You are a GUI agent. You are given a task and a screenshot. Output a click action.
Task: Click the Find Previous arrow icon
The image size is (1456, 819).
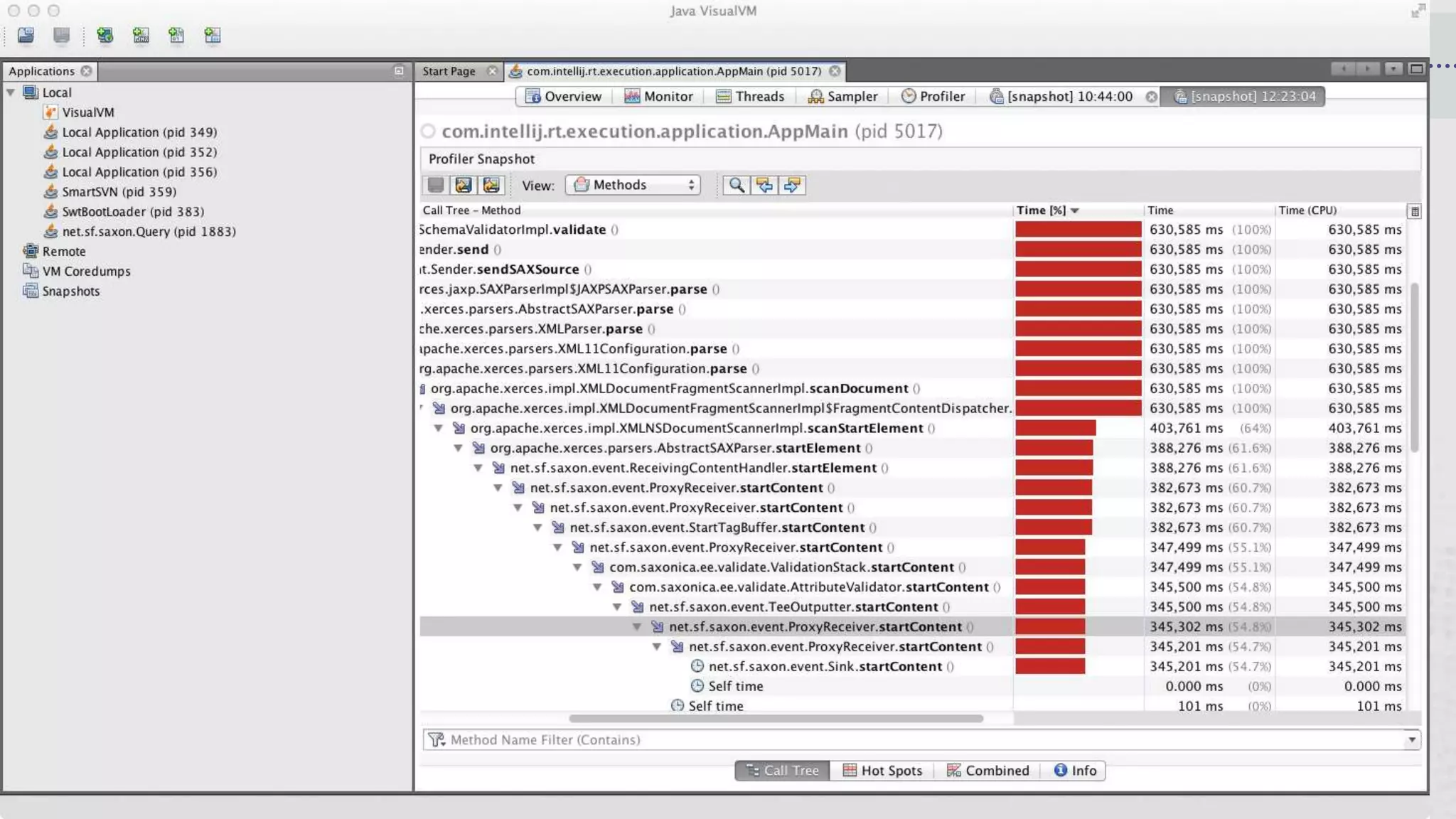(x=764, y=186)
